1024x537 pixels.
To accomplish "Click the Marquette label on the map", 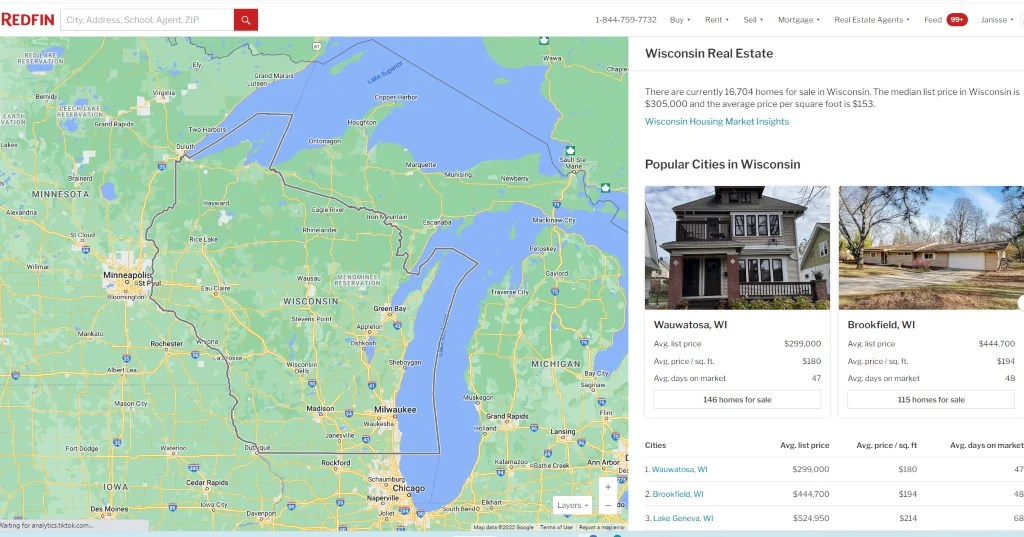I will (421, 165).
